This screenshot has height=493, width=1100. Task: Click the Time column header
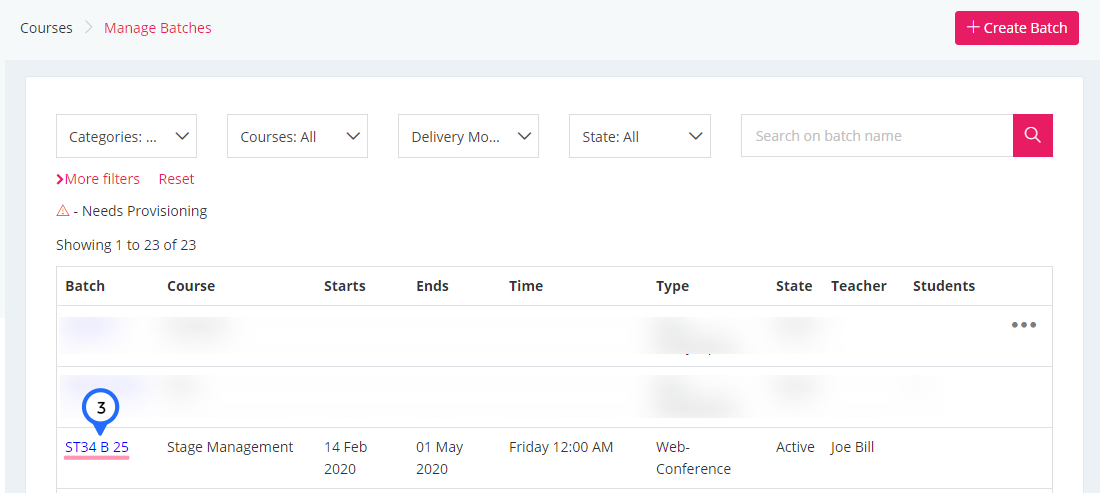tap(526, 286)
